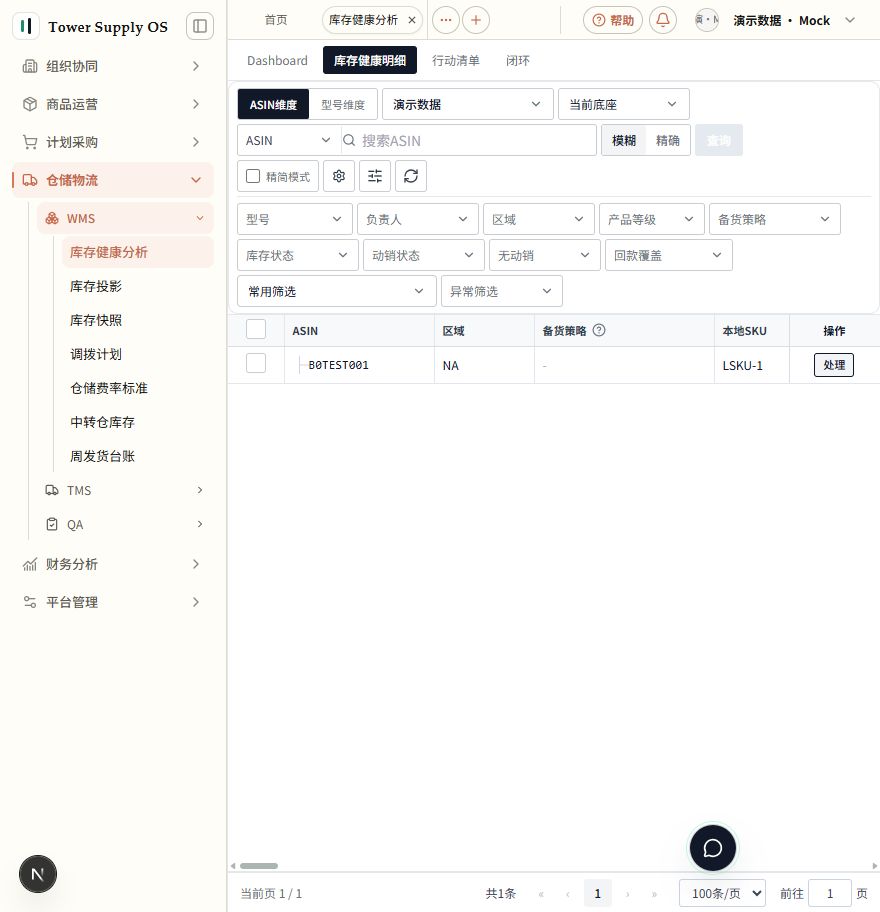Screen dimensions: 880x912
Task: Click the 帮助 help button
Action: point(612,20)
